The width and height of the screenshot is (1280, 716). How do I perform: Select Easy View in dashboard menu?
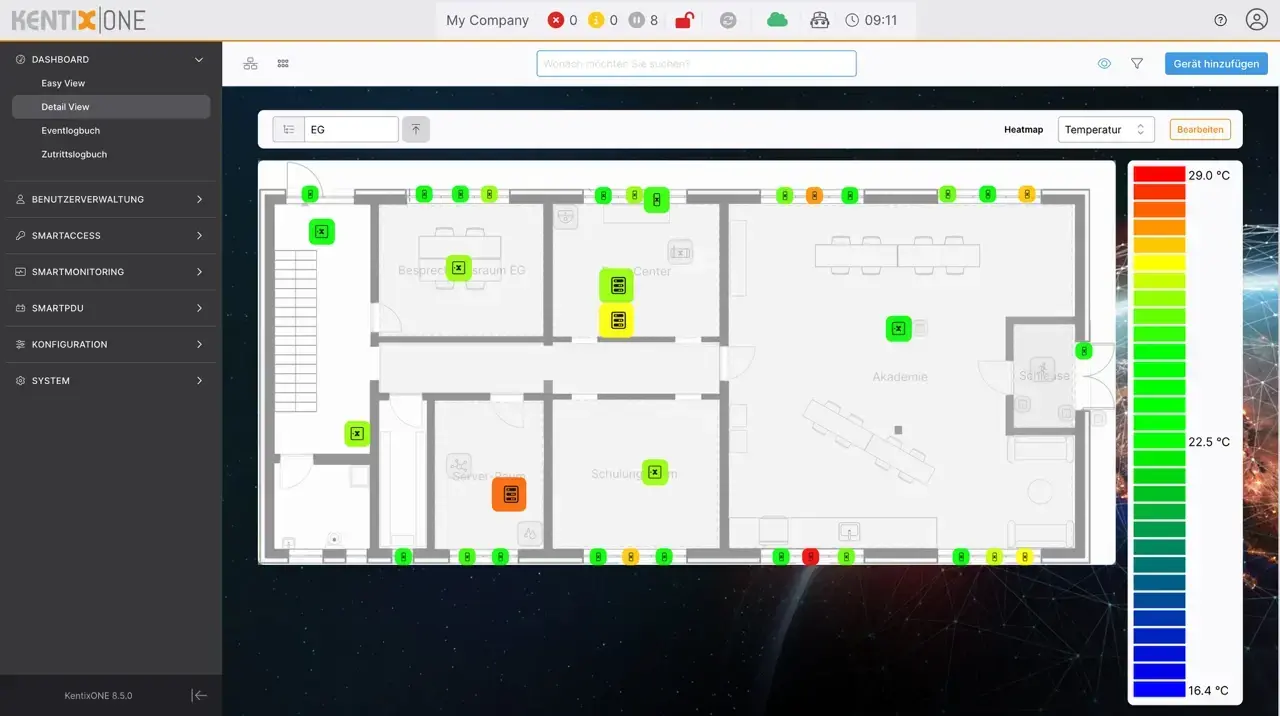coord(63,83)
